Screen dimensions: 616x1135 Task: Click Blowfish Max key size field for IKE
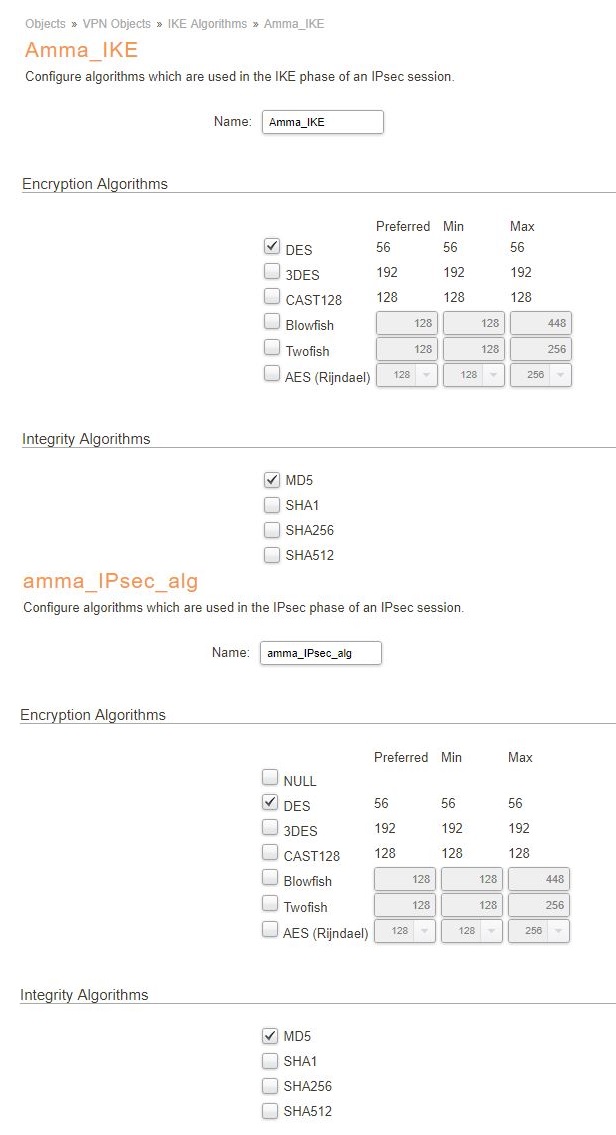tap(541, 323)
